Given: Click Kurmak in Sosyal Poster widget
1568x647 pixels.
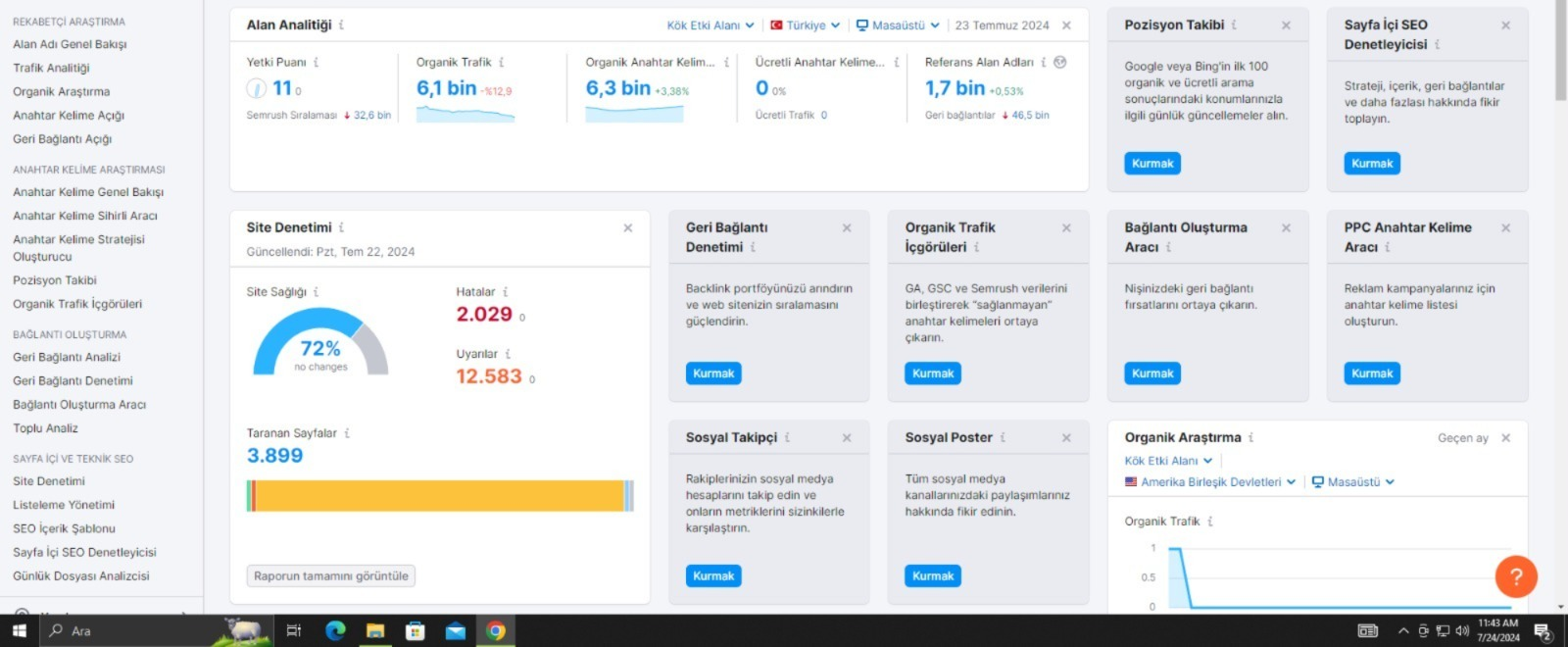Looking at the screenshot, I should (x=933, y=576).
